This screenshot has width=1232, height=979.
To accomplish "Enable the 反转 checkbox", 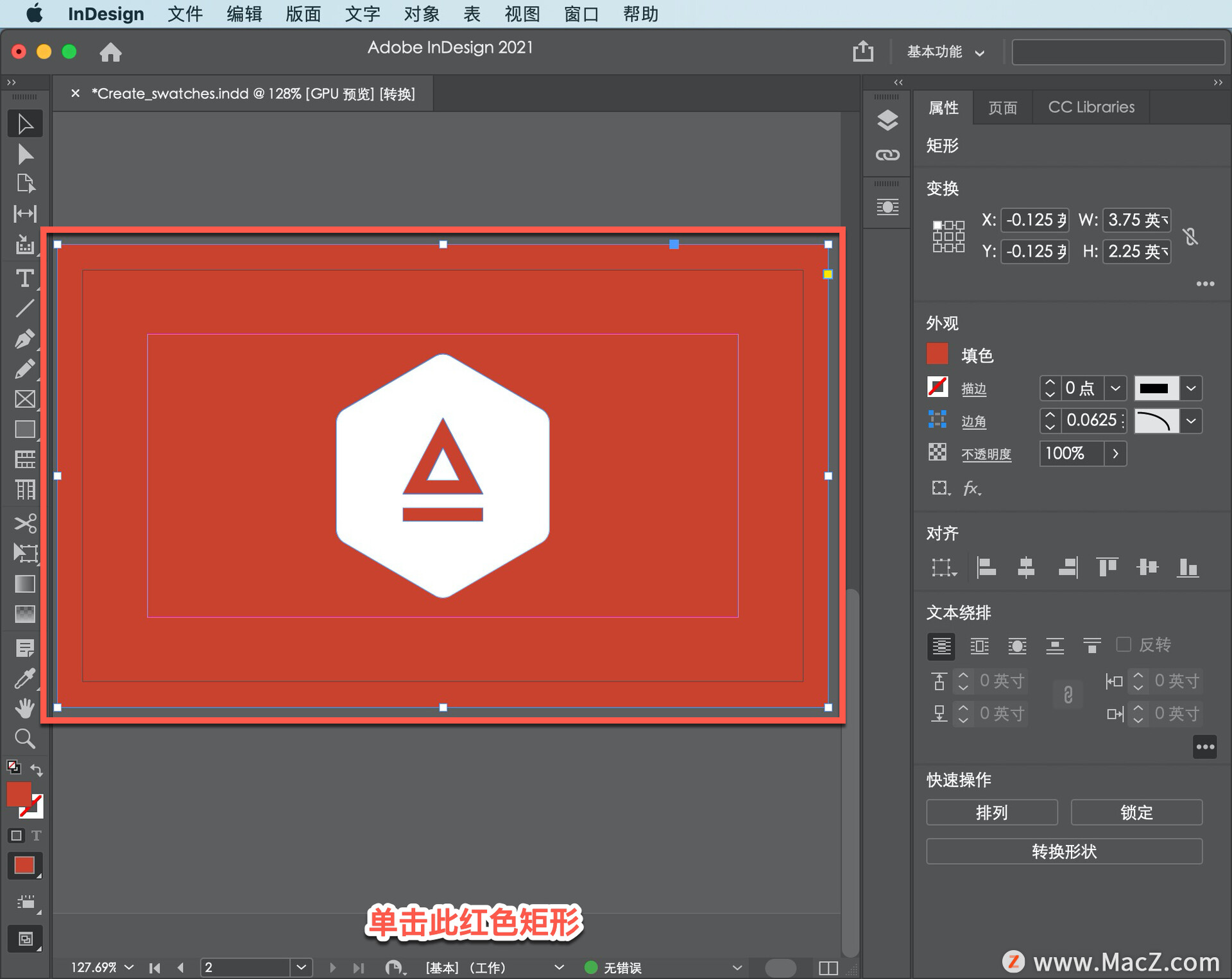I will pos(1123,644).
